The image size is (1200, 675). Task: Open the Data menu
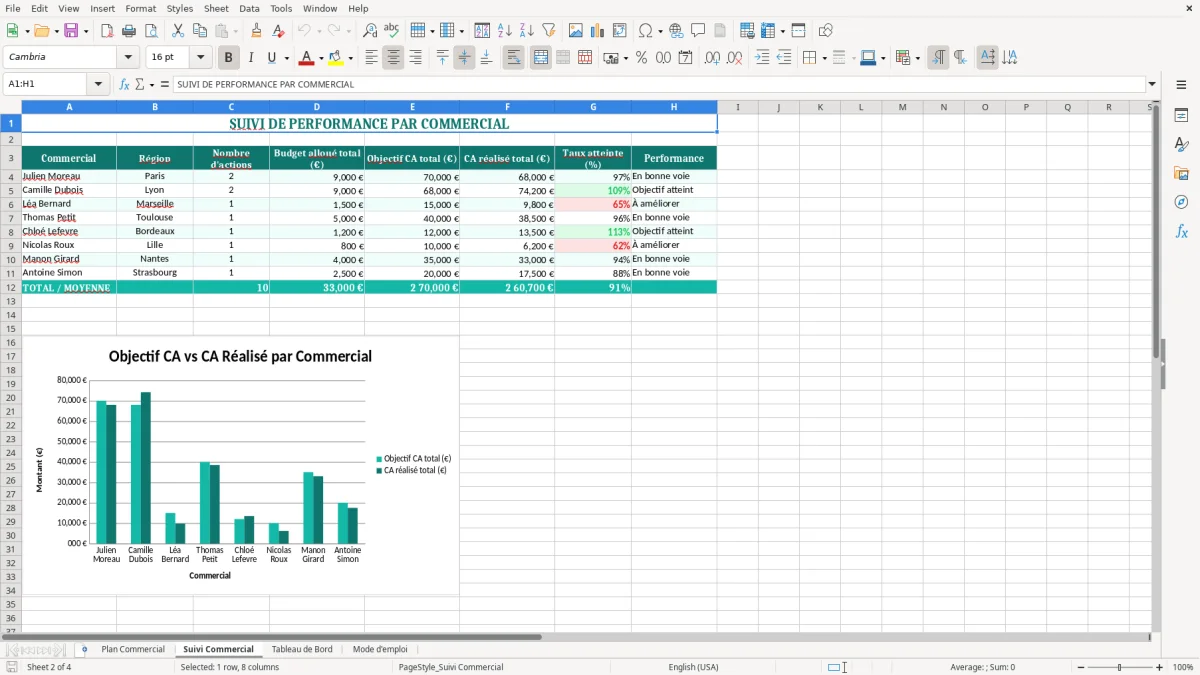pyautogui.click(x=249, y=8)
